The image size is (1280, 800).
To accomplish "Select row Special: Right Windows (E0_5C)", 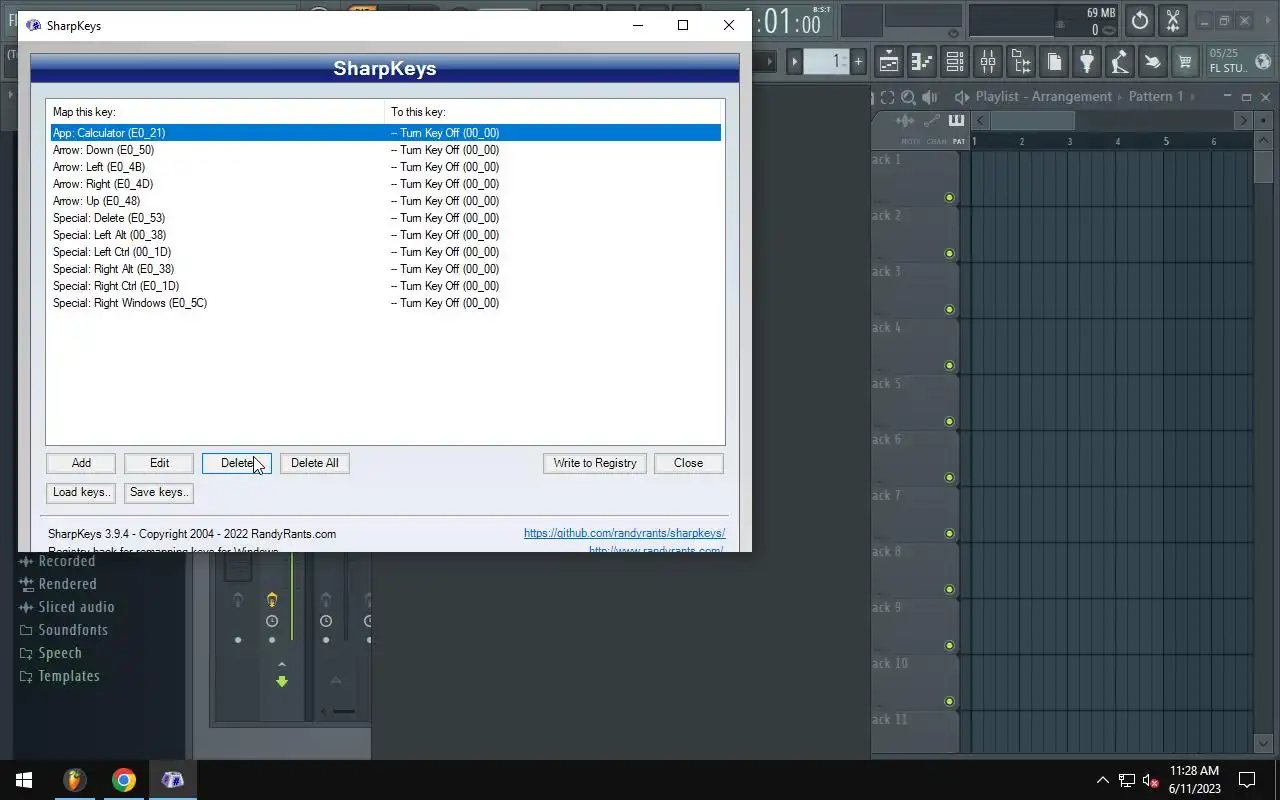I will point(385,303).
